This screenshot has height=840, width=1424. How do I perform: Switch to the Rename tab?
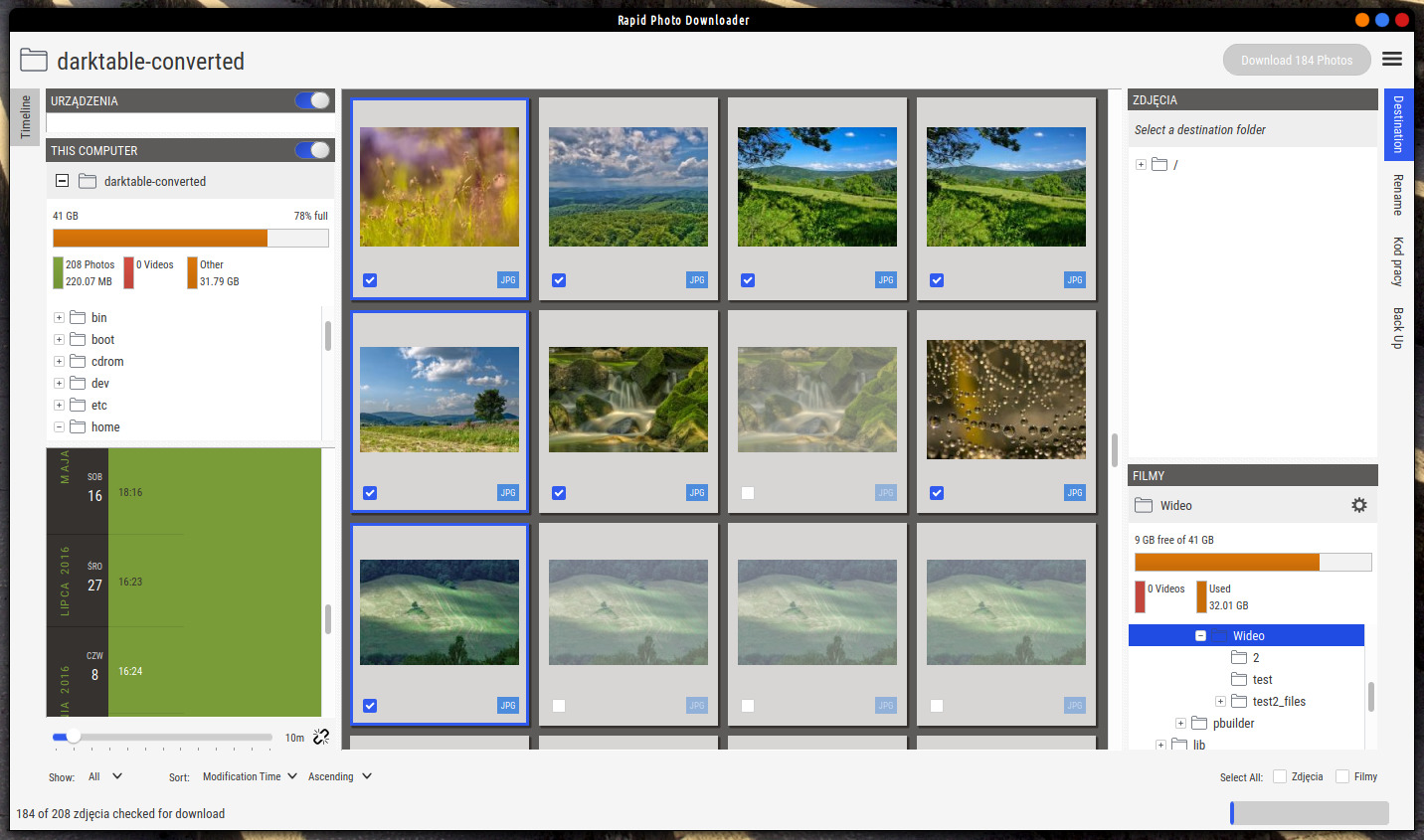pos(1398,195)
